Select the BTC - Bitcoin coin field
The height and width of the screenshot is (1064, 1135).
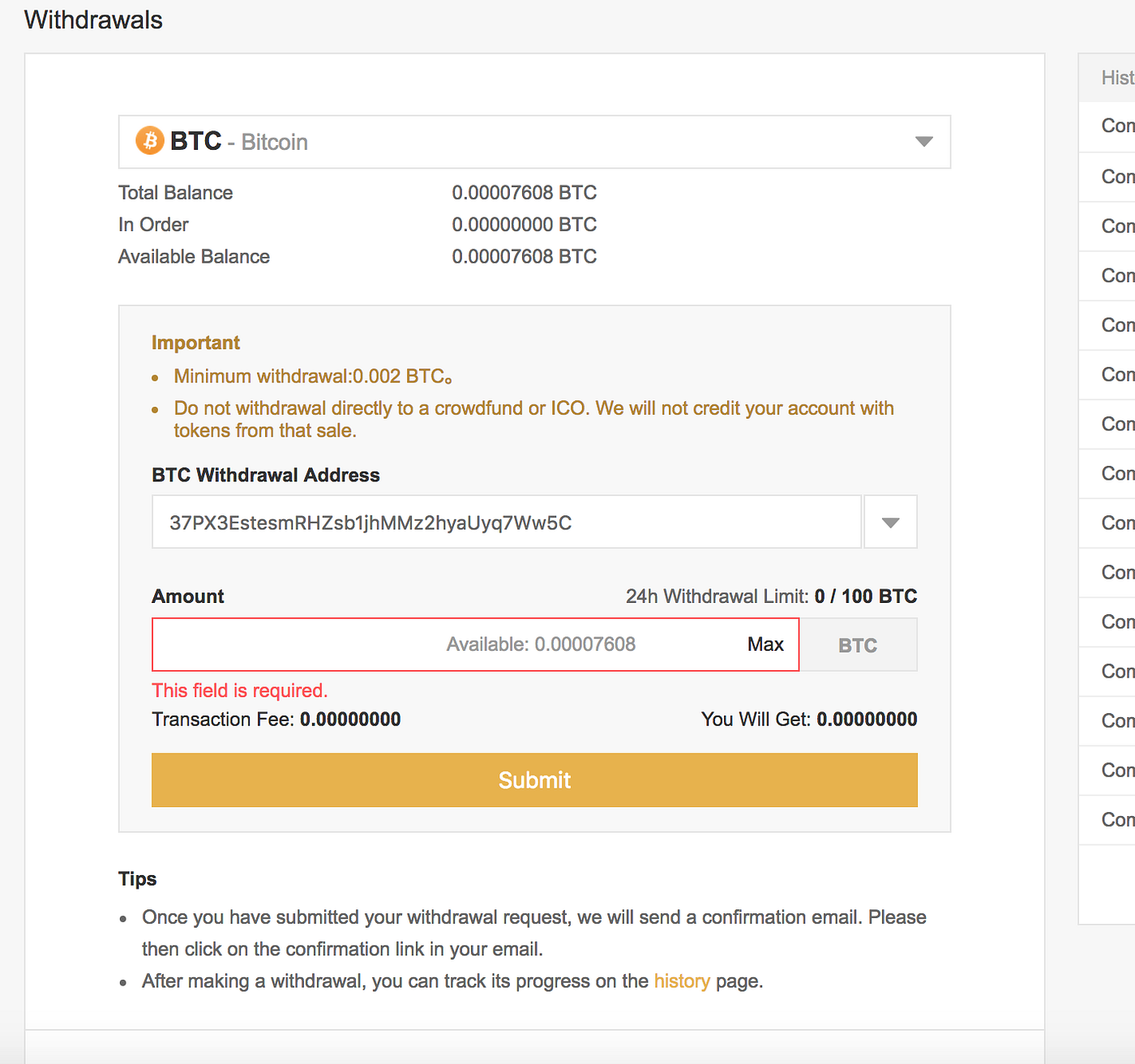[x=534, y=142]
